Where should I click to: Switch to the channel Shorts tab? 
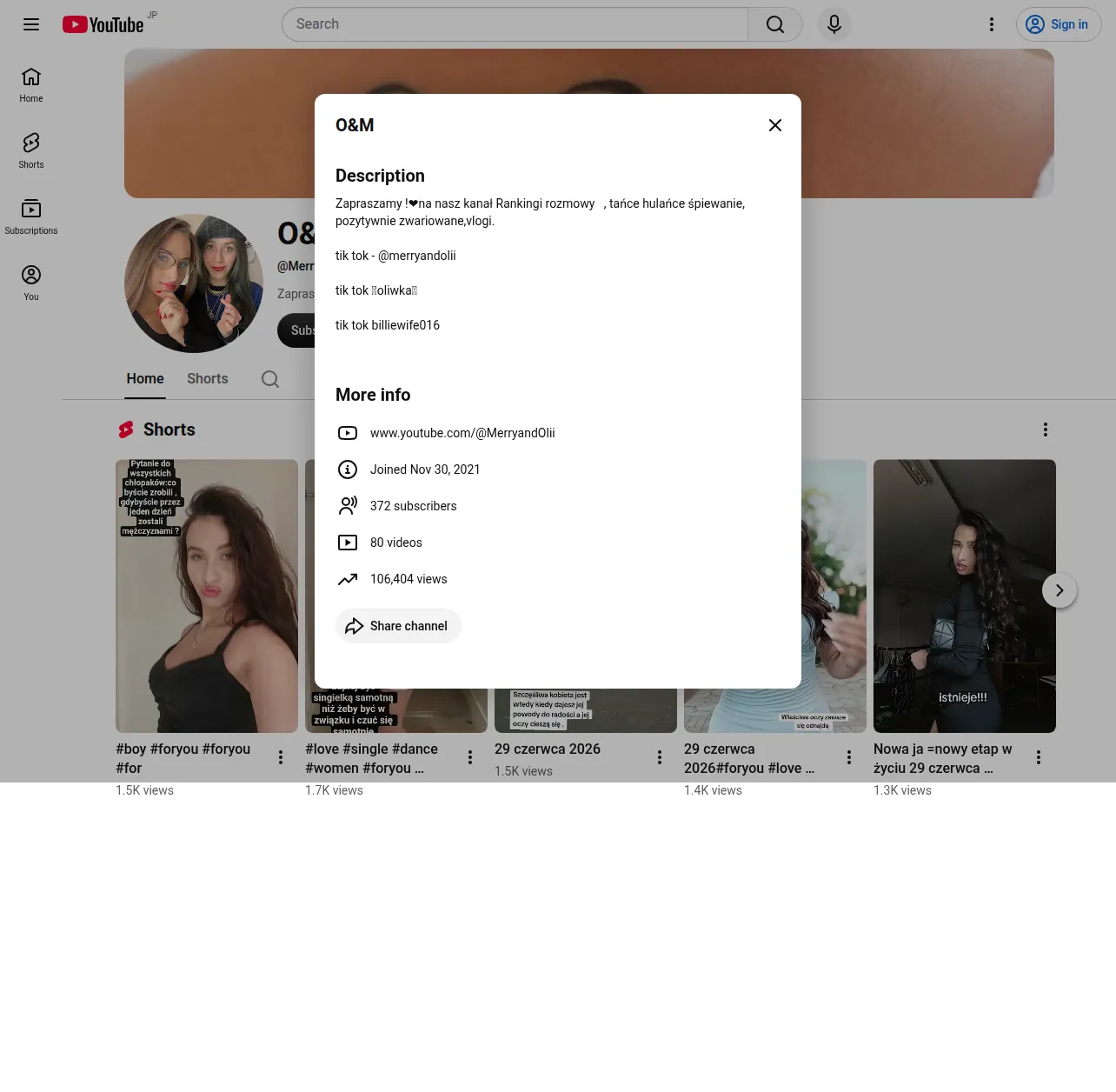(x=208, y=379)
